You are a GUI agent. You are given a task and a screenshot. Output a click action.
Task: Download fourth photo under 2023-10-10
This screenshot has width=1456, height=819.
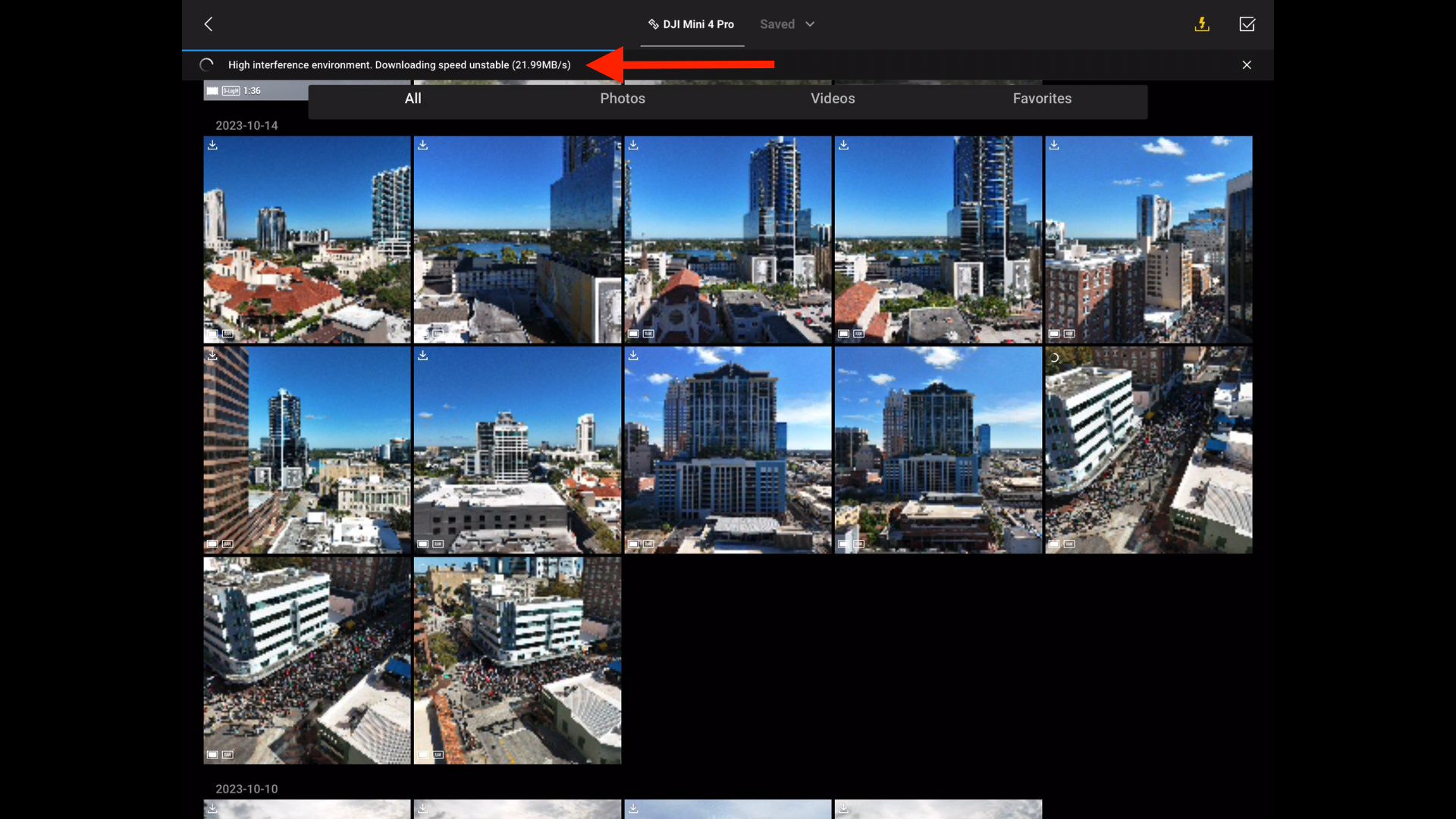click(844, 808)
